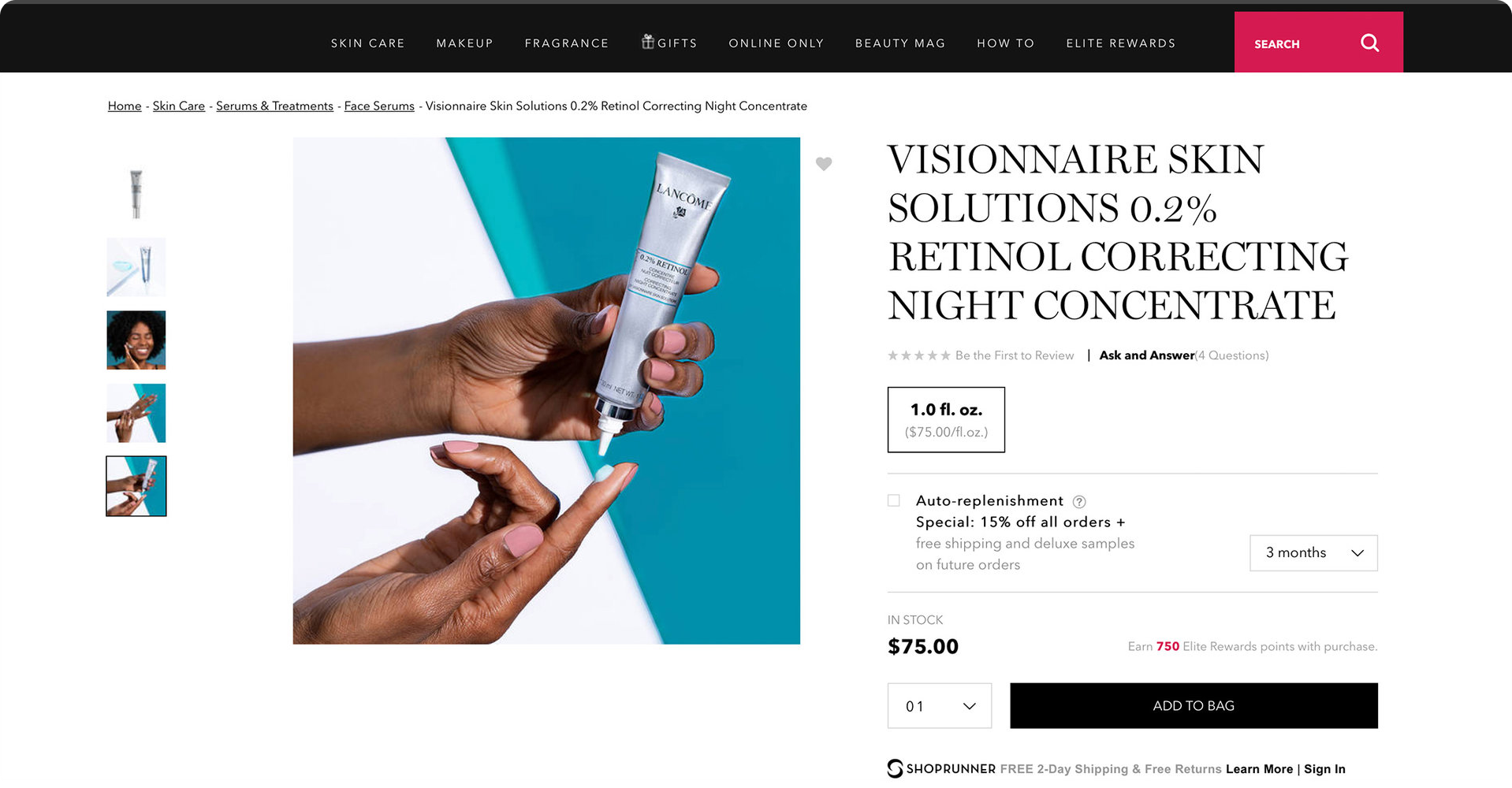
Task: Go to Elite Rewards menu item
Action: (1120, 43)
